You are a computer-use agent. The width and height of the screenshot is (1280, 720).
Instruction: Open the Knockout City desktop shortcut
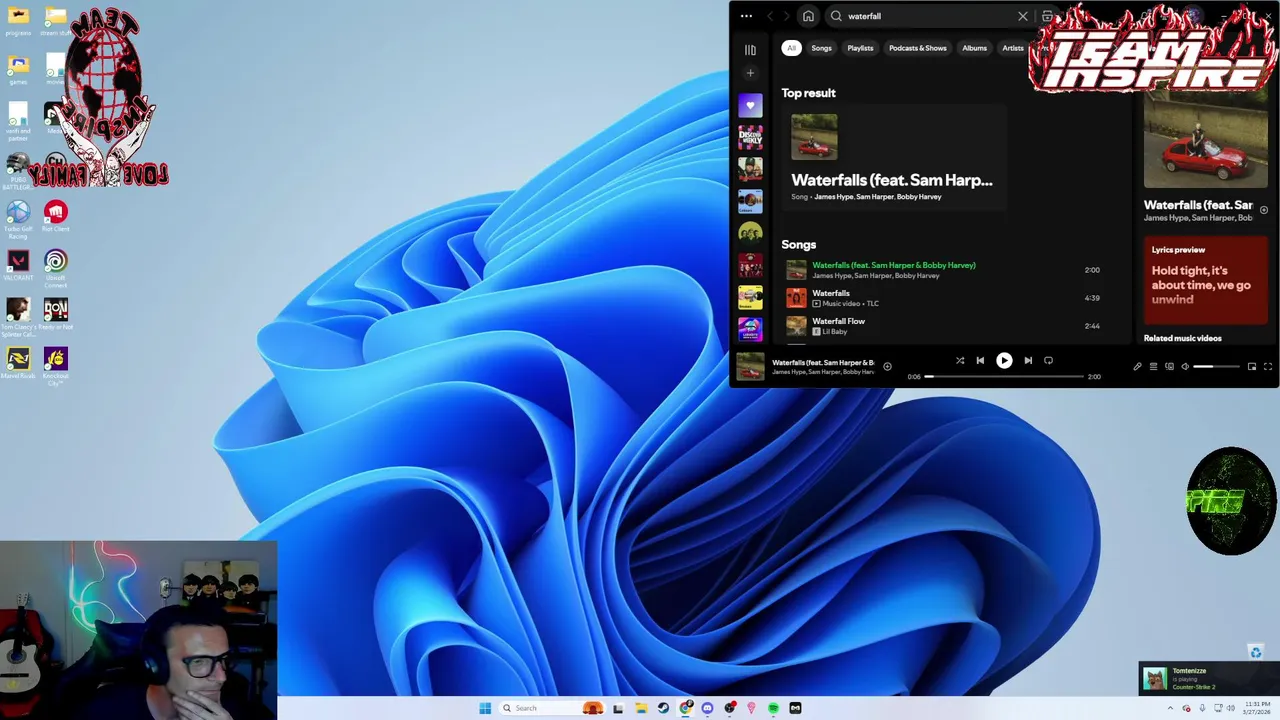(x=56, y=366)
